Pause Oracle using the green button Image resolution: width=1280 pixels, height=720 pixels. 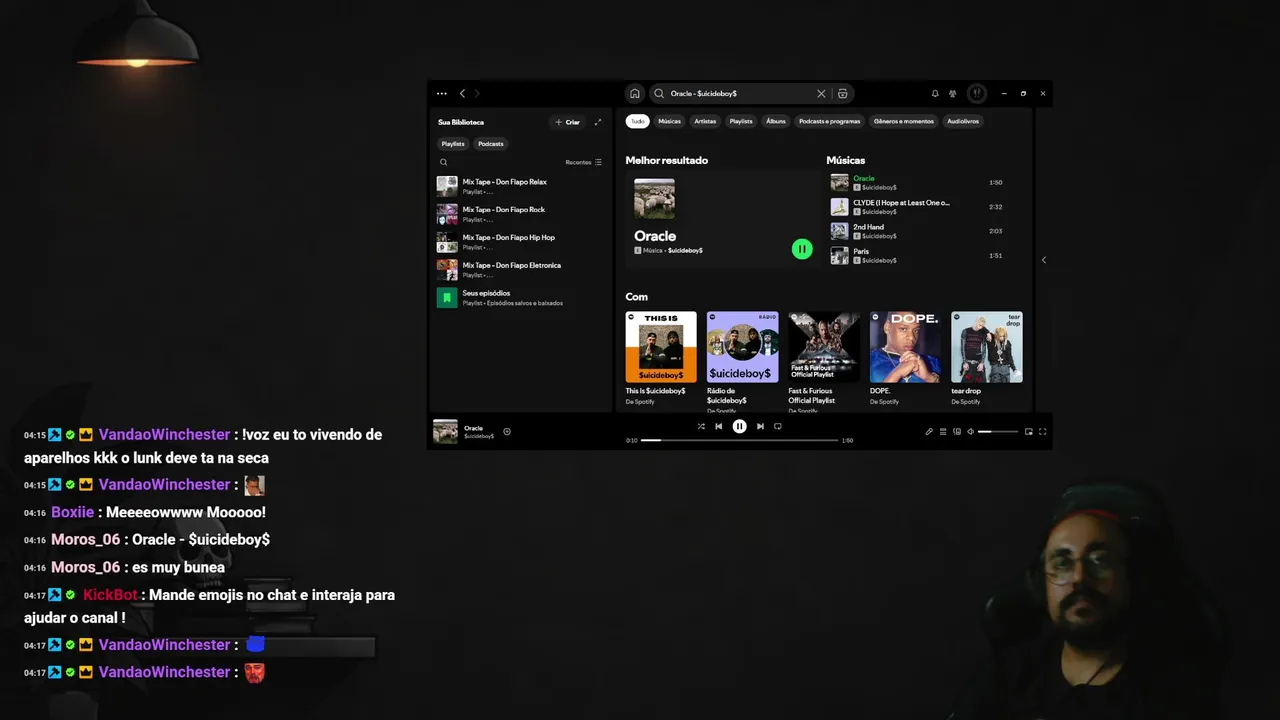tap(802, 249)
